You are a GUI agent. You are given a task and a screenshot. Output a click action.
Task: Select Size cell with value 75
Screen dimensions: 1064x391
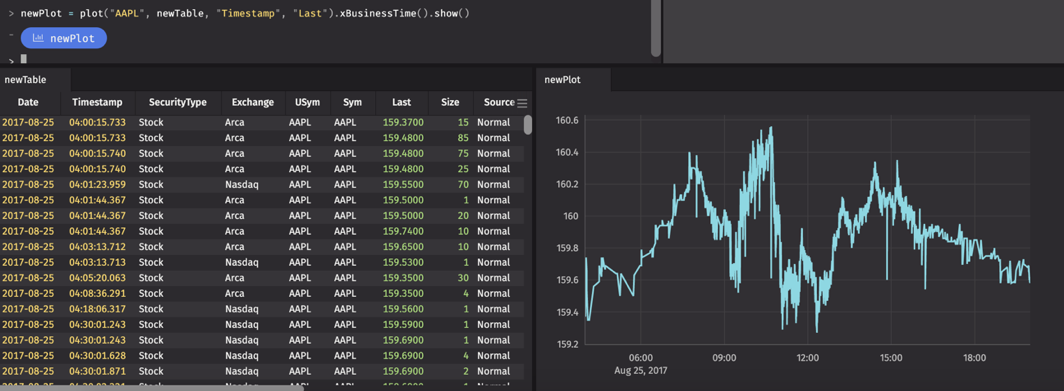463,153
